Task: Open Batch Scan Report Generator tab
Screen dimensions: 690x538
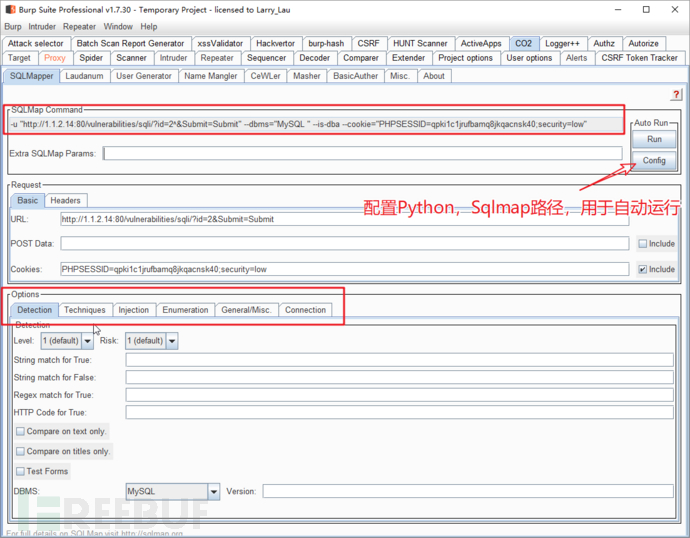Action: coord(130,44)
